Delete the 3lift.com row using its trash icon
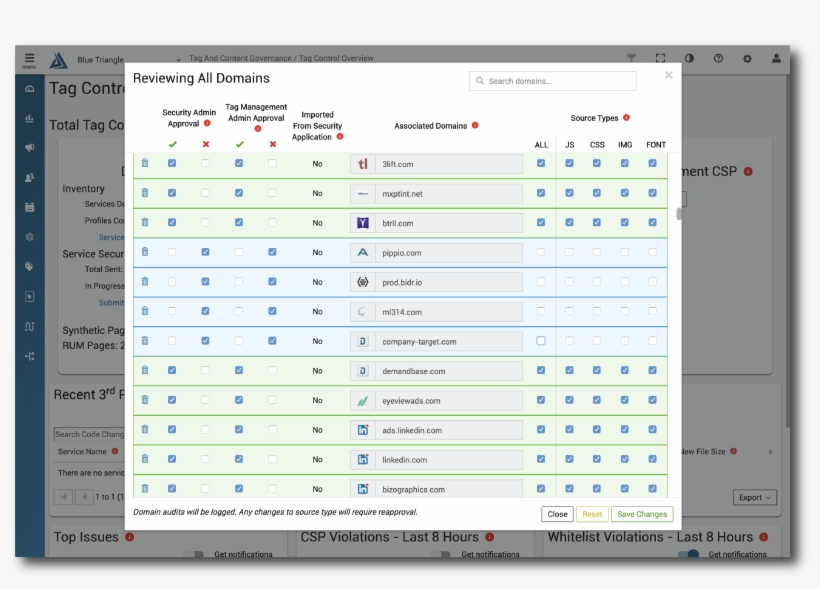The height and width of the screenshot is (589, 820). 145,164
